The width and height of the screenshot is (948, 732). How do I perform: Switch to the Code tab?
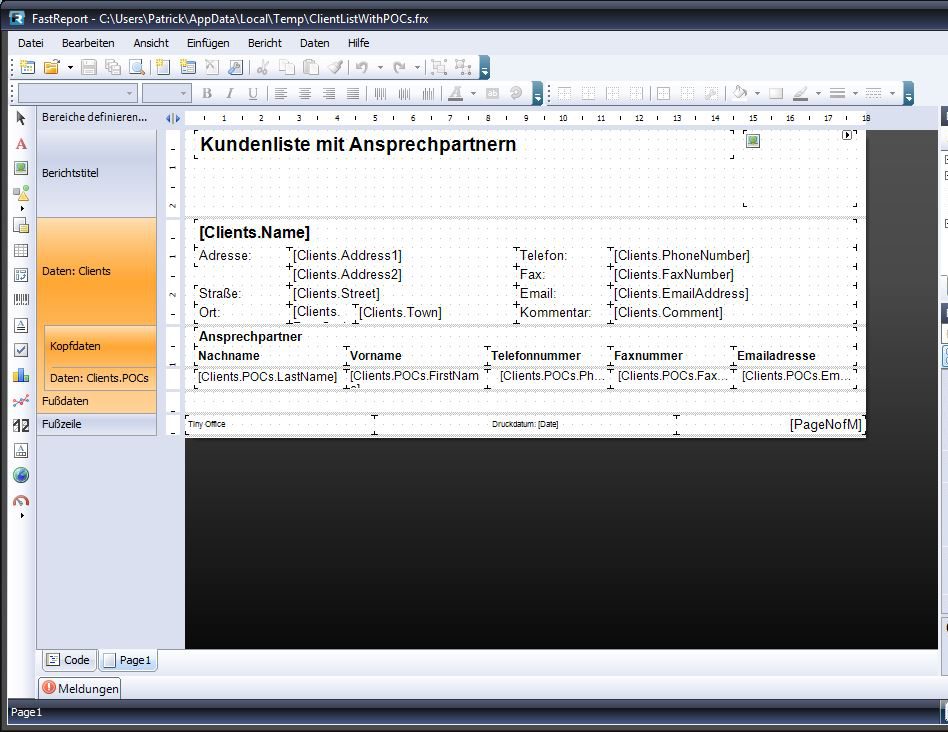(69, 660)
